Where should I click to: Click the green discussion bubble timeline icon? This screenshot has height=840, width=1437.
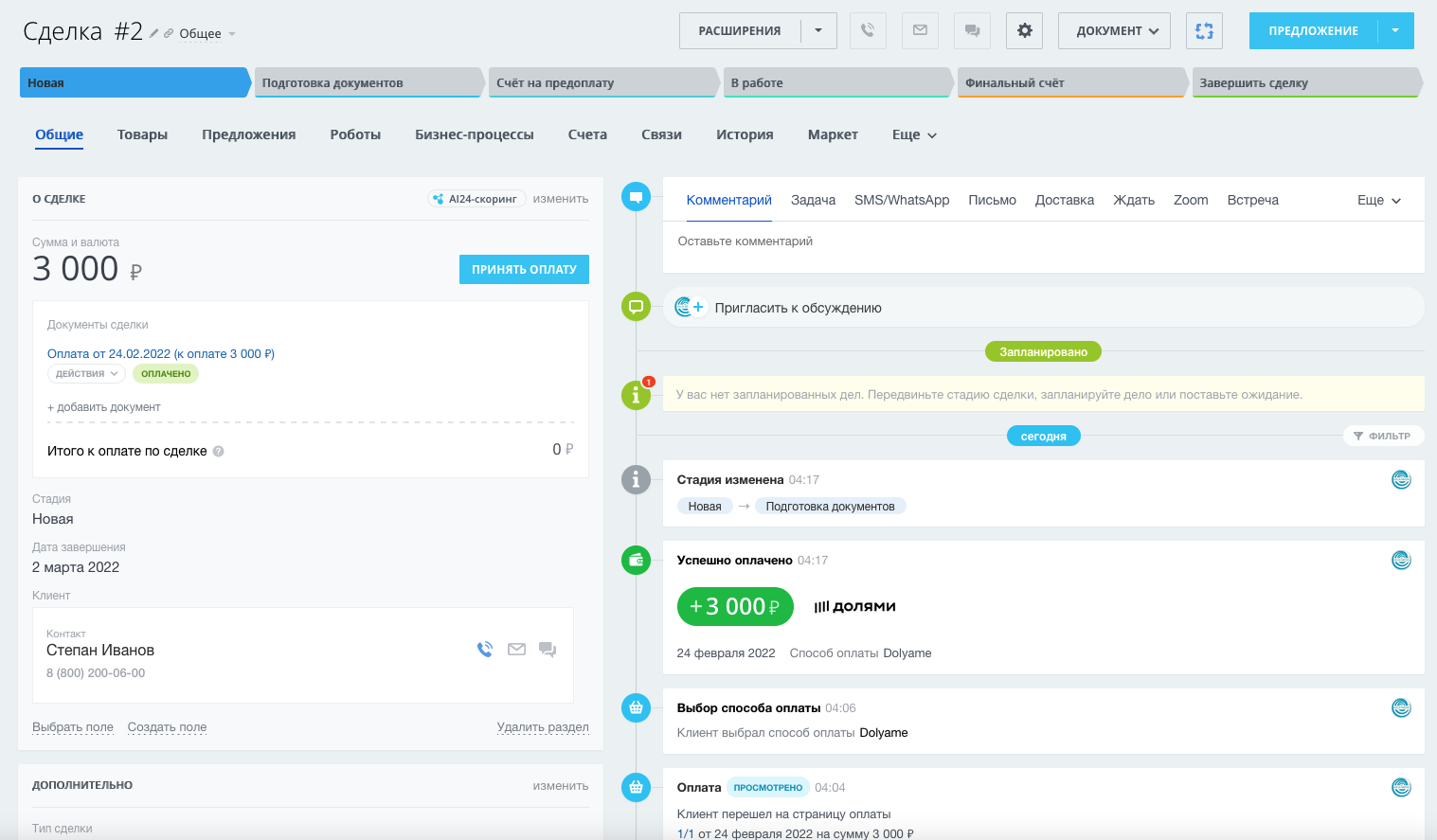636,307
